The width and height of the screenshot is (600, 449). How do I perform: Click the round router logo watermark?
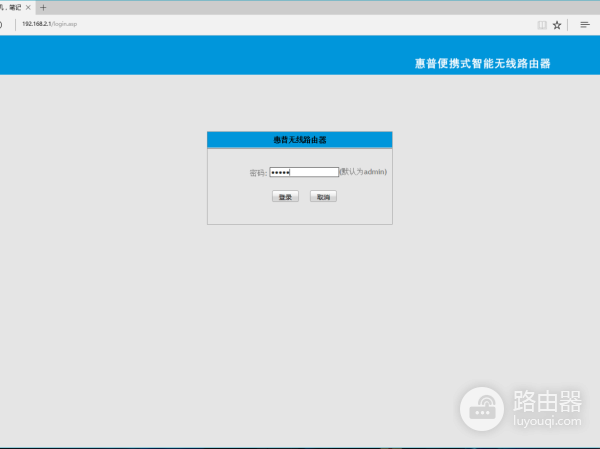(x=484, y=409)
